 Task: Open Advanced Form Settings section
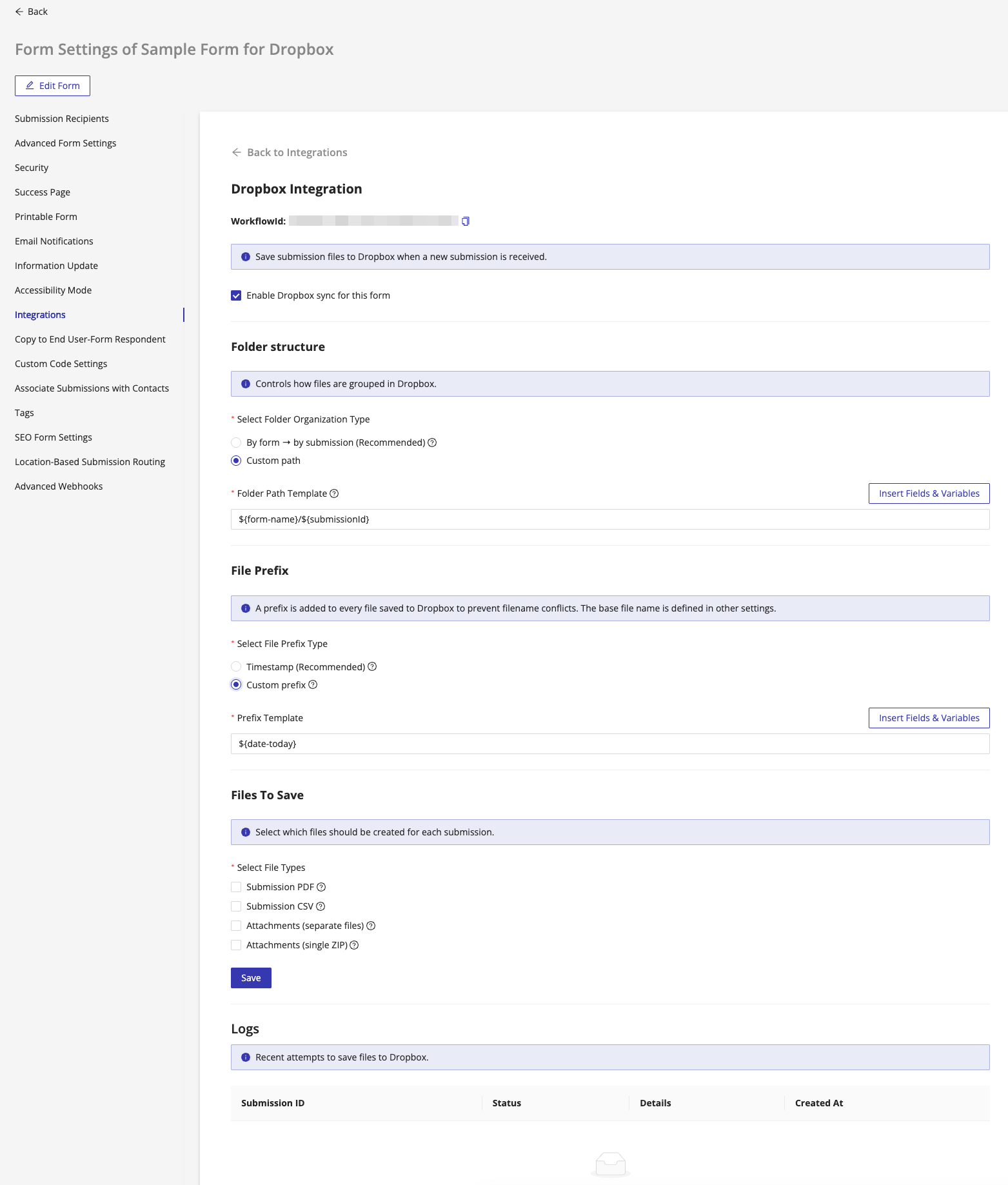(x=66, y=143)
